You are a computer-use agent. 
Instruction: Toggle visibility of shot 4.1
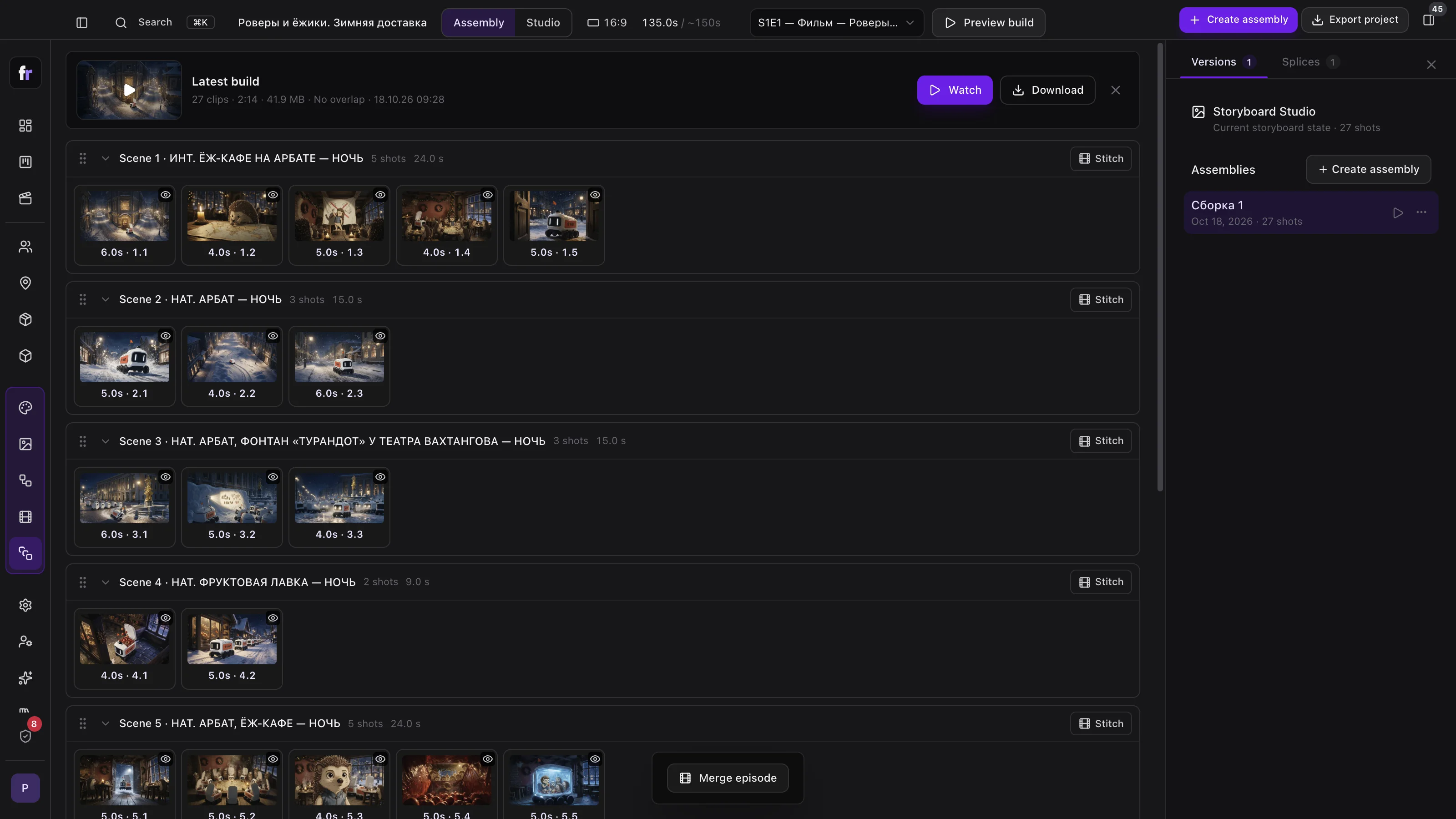pyautogui.click(x=166, y=618)
